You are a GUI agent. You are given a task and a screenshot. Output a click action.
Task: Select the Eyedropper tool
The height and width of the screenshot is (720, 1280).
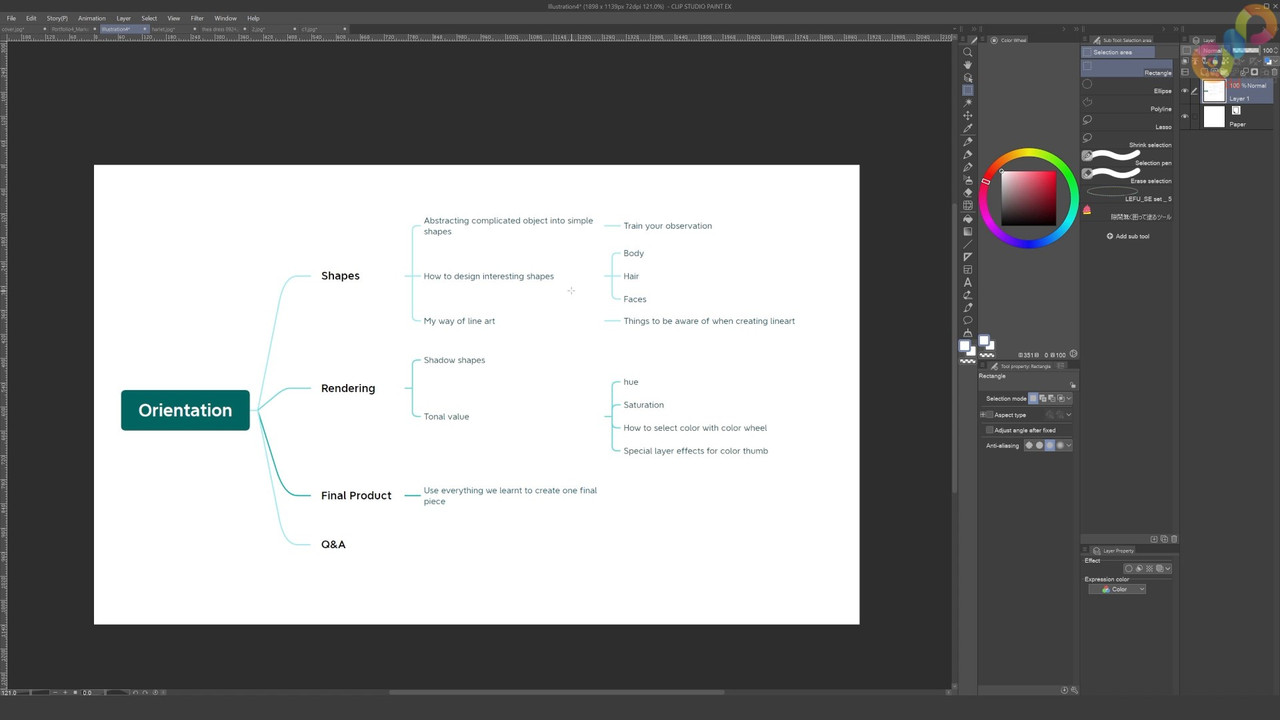pos(968,129)
